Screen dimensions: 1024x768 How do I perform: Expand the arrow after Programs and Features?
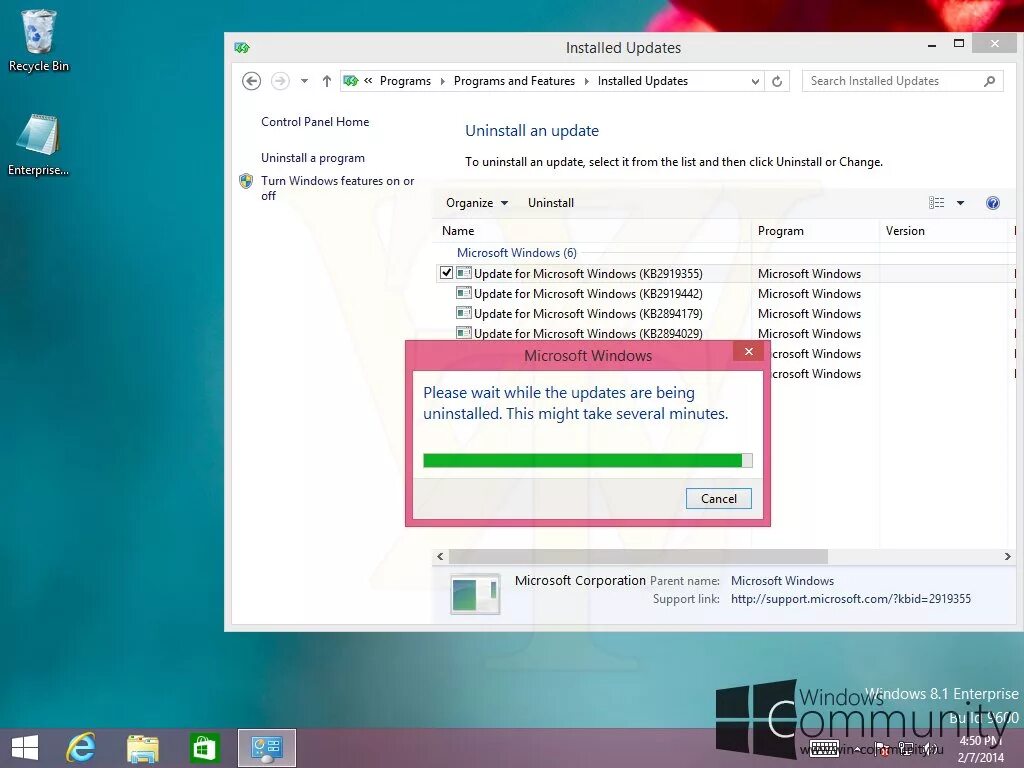coord(586,81)
